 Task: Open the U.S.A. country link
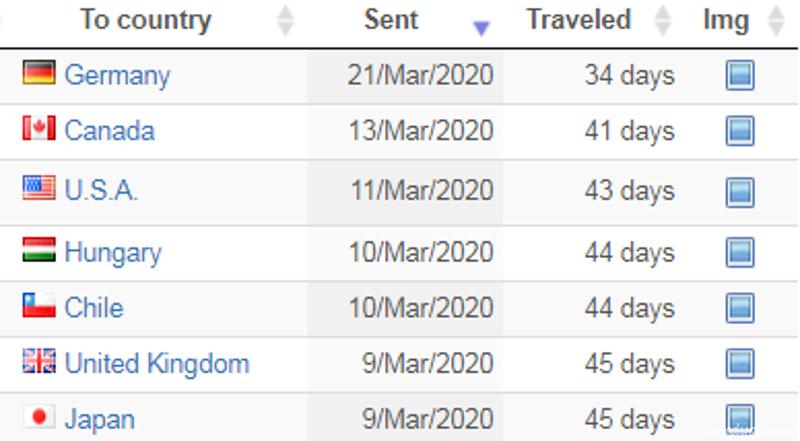101,190
